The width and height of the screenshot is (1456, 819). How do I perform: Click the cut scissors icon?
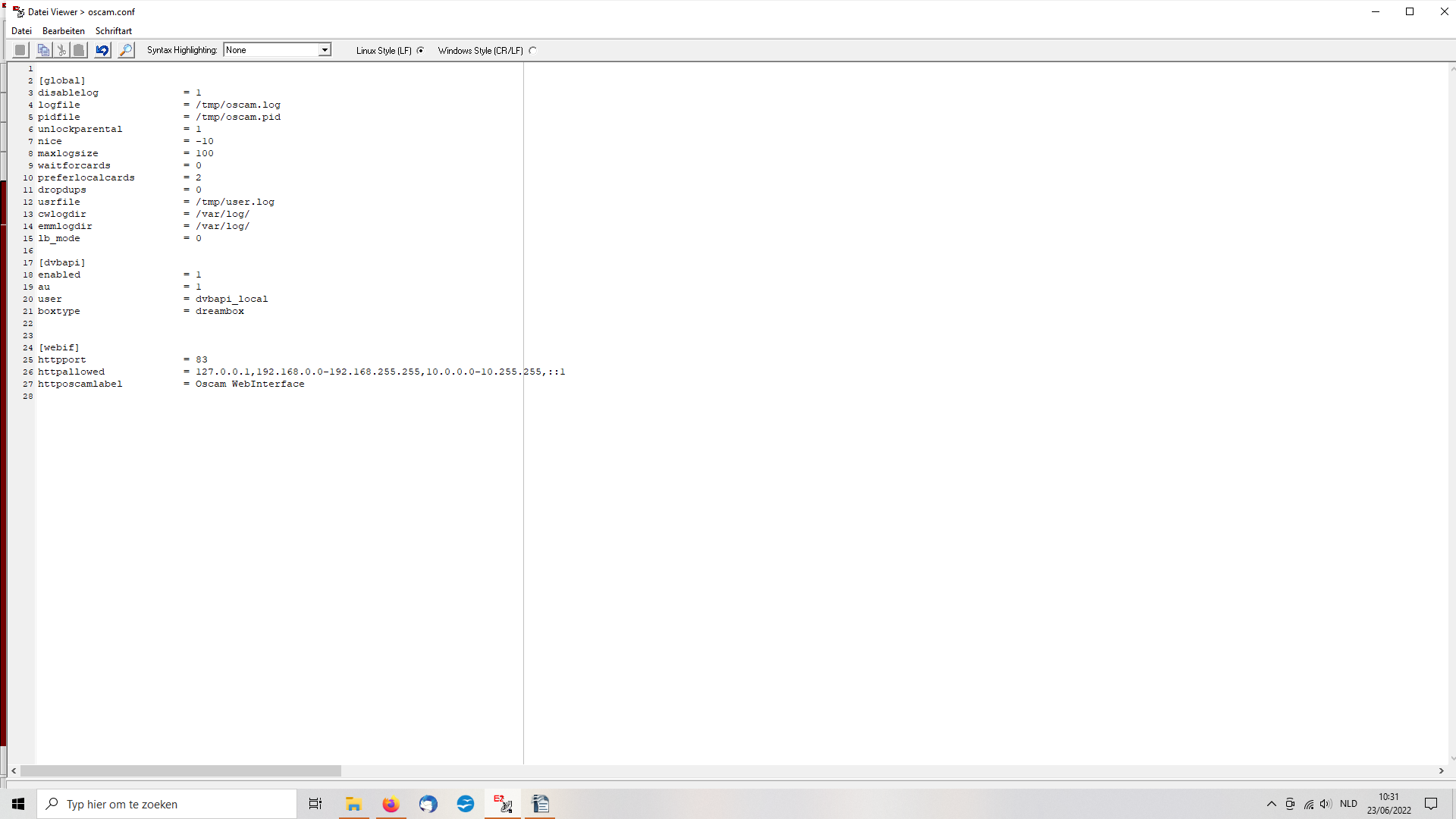click(x=61, y=50)
